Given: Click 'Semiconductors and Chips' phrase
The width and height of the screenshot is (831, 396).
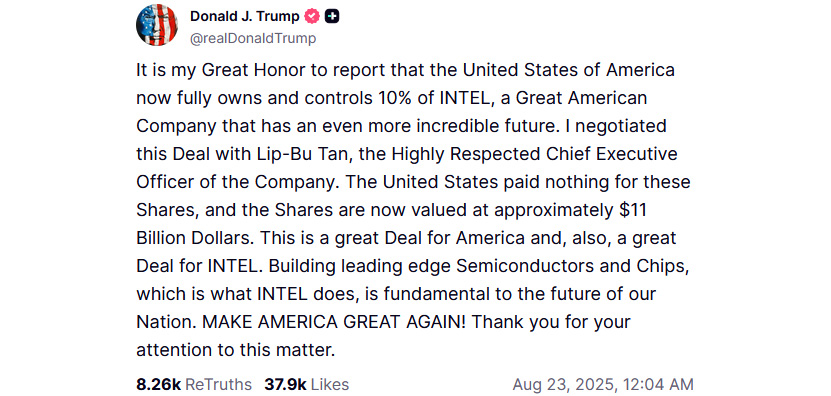Looking at the screenshot, I should point(572,266).
